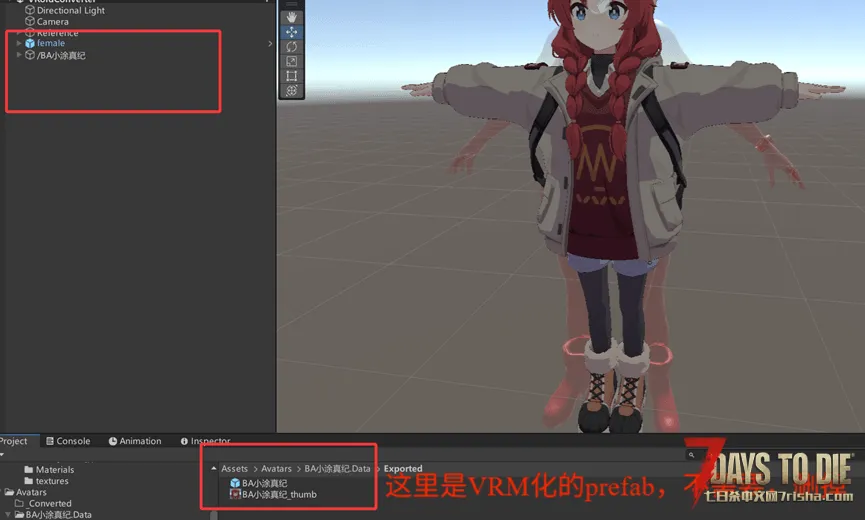Open the female prefab via right chevron
This screenshot has width=865, height=520.
pos(270,44)
